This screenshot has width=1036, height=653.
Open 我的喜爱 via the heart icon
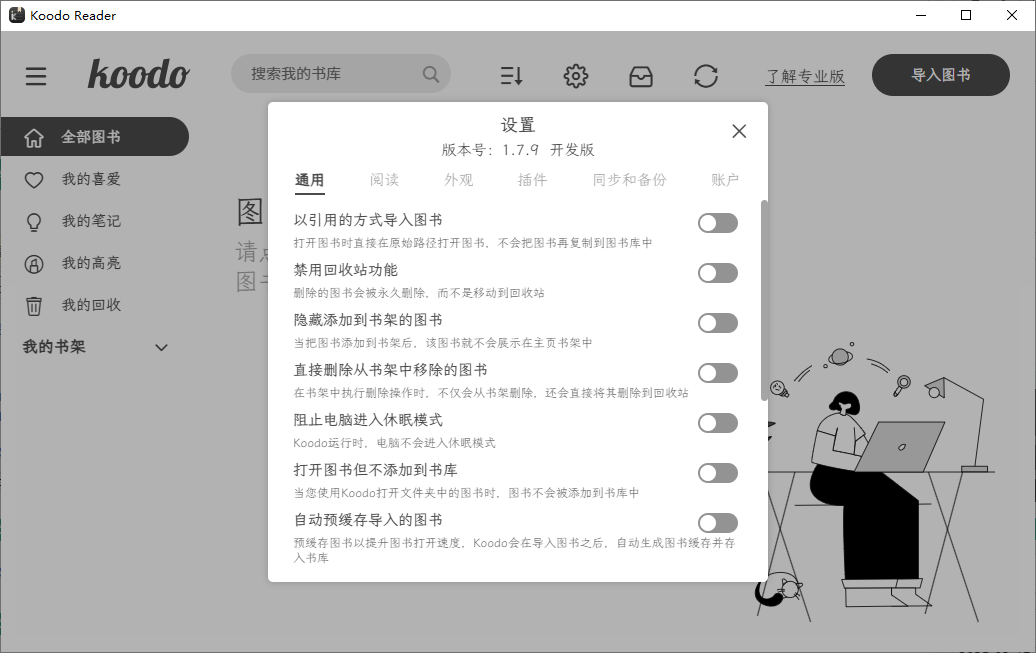click(x=36, y=179)
